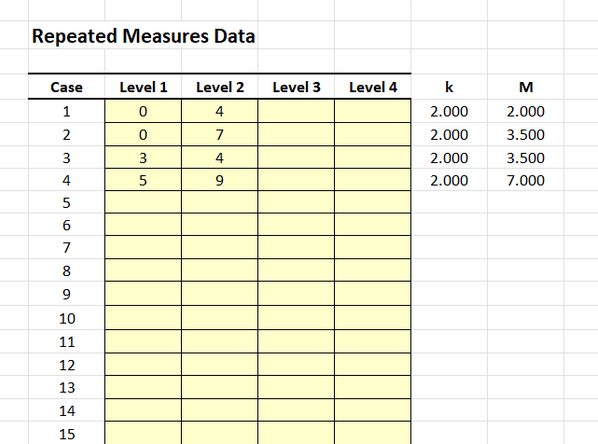Click case number 14 label

coord(67,411)
